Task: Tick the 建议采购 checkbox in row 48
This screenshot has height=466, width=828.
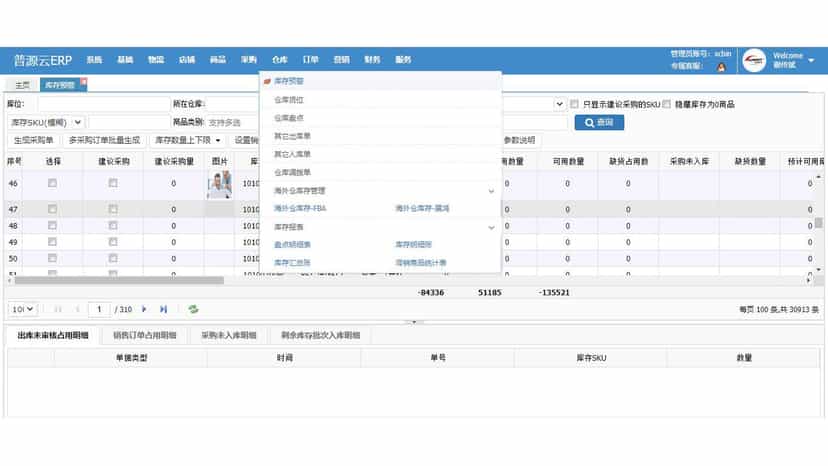Action: (113, 226)
